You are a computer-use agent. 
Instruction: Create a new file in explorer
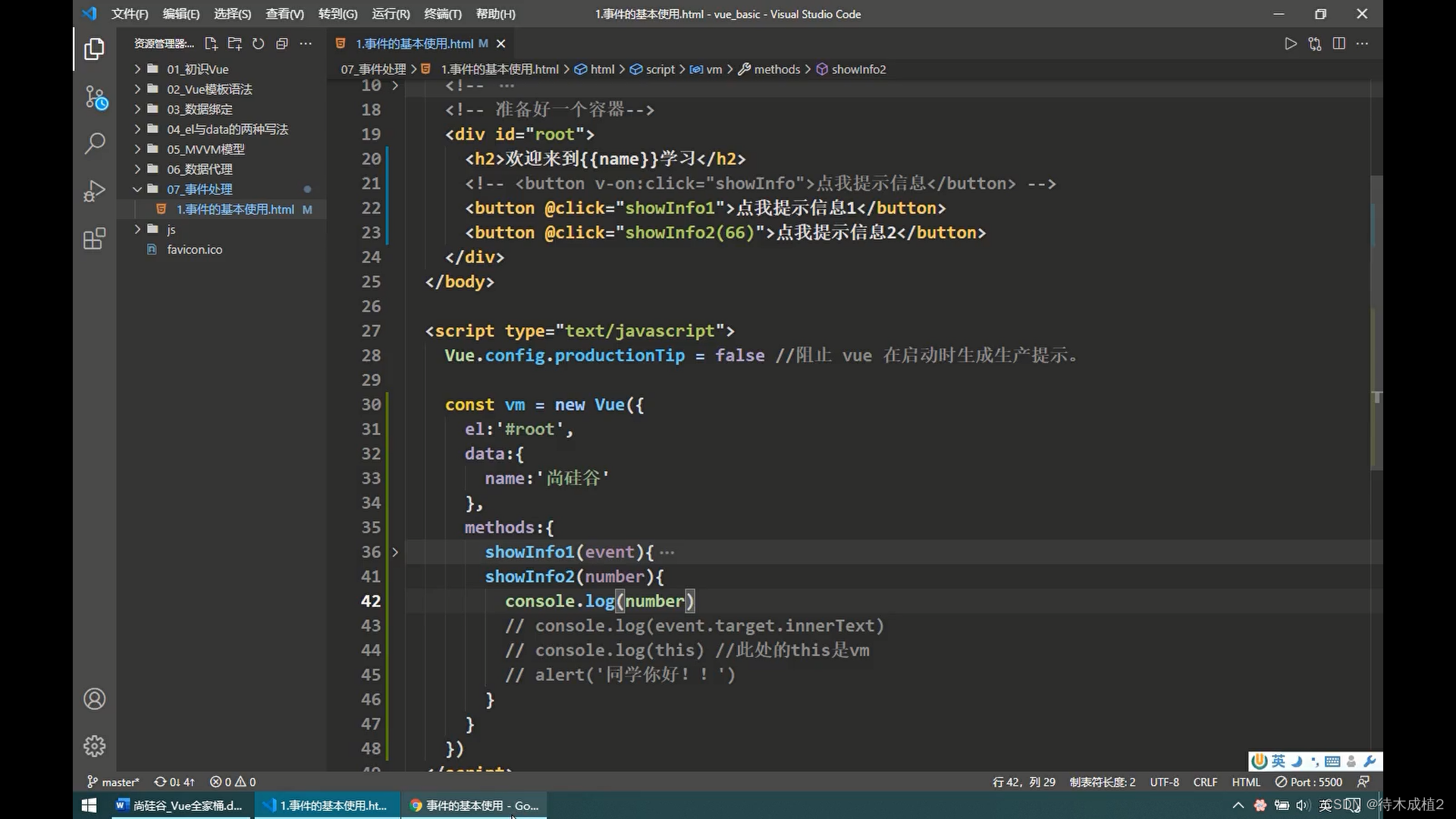tap(211, 44)
